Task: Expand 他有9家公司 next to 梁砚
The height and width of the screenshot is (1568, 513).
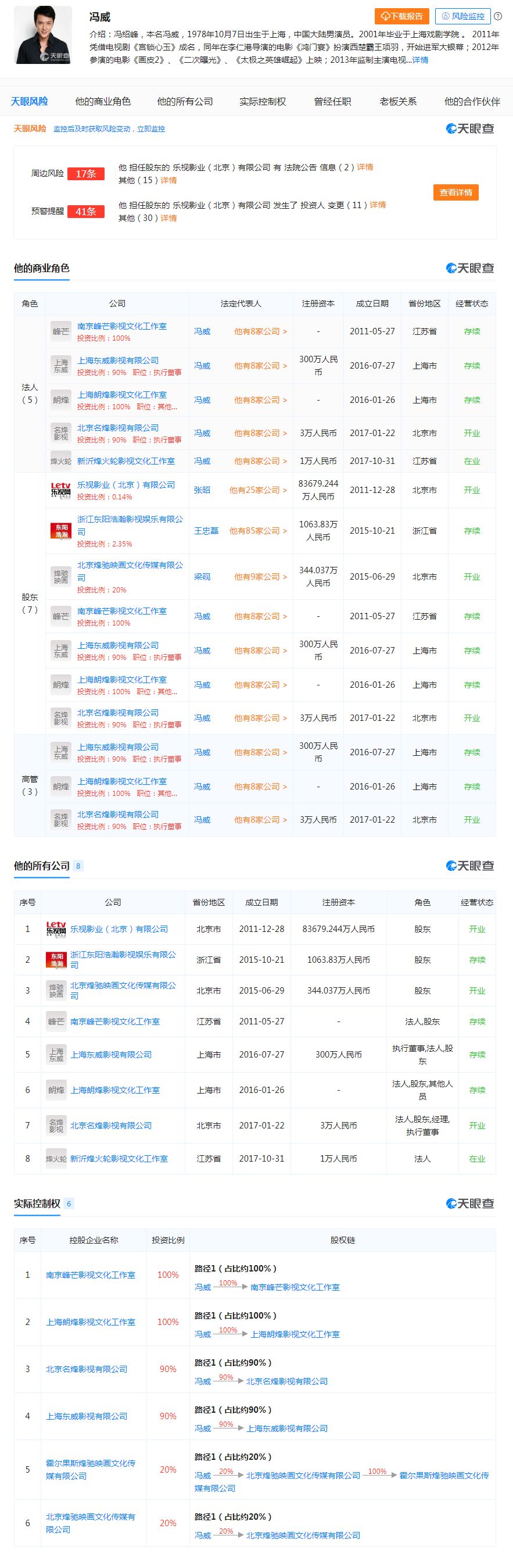Action: tap(260, 576)
